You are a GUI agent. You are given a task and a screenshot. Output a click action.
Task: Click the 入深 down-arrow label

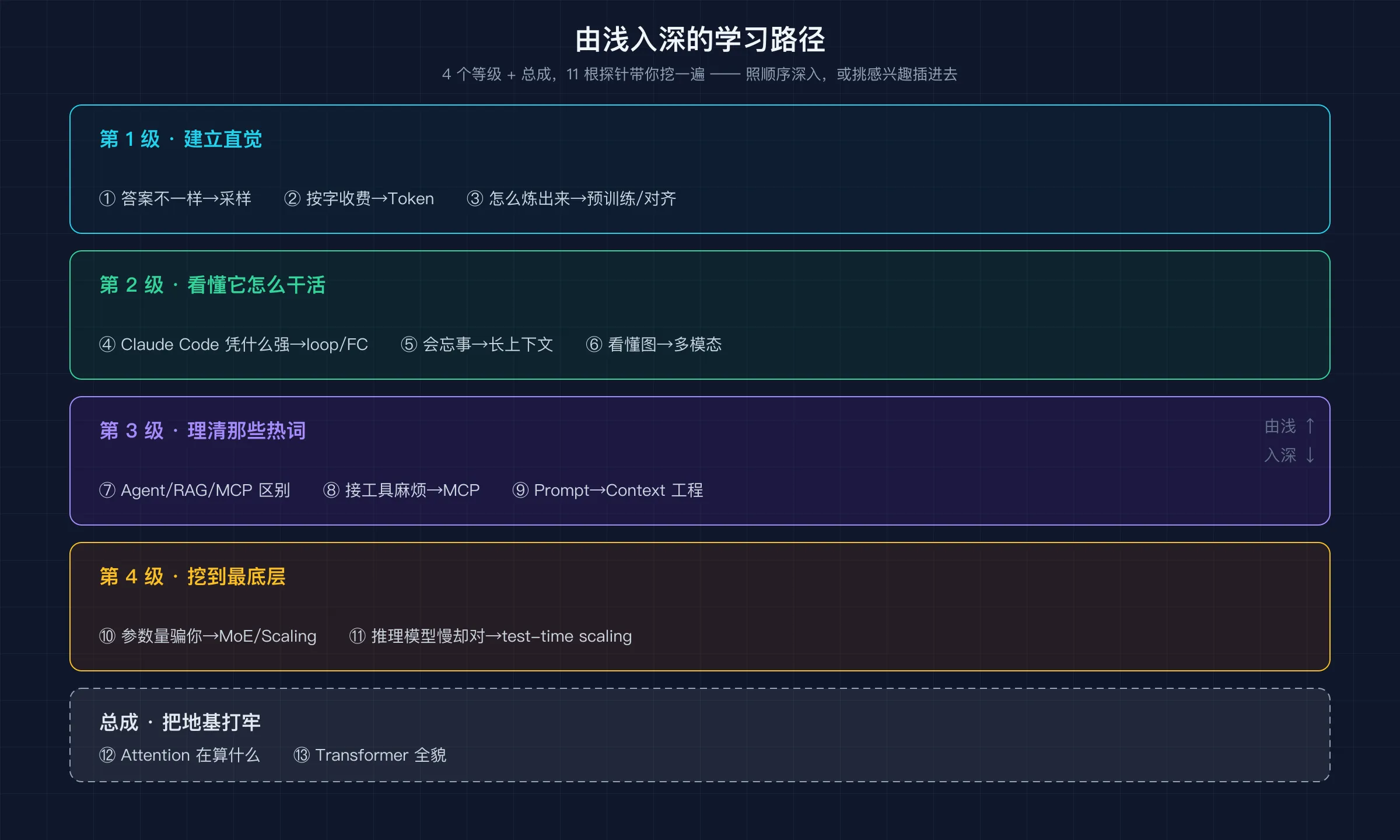(x=1289, y=455)
